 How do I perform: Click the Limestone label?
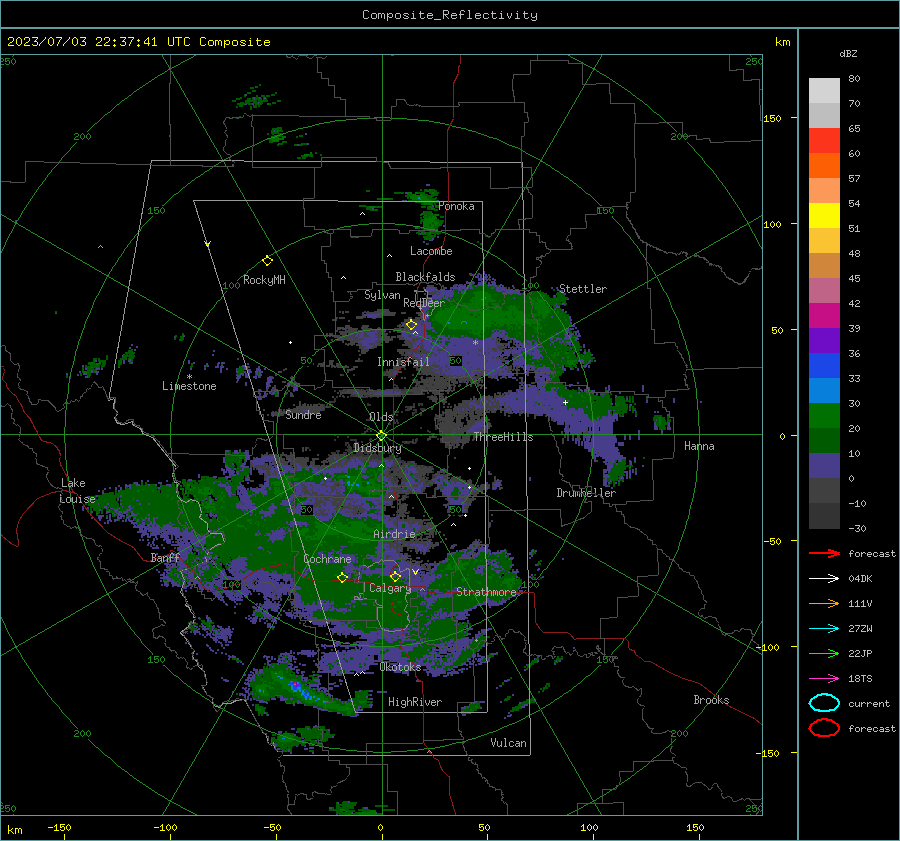189,386
